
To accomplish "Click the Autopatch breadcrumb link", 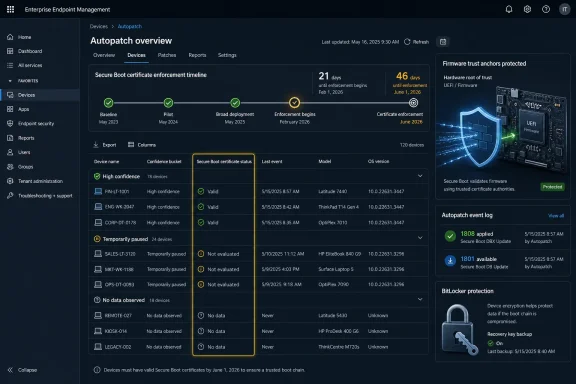I will click(130, 26).
